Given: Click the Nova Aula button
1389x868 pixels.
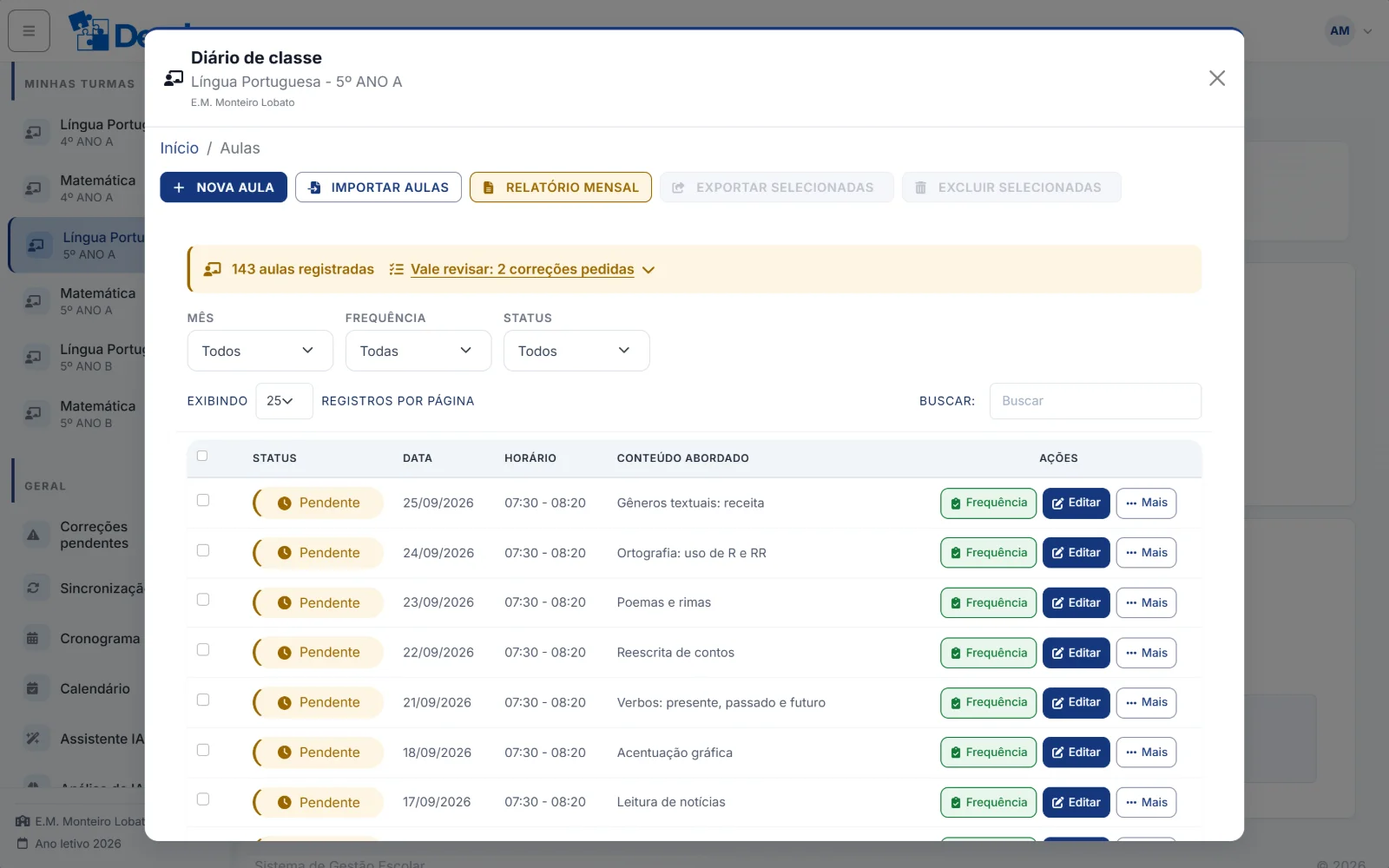Looking at the screenshot, I should click(223, 187).
